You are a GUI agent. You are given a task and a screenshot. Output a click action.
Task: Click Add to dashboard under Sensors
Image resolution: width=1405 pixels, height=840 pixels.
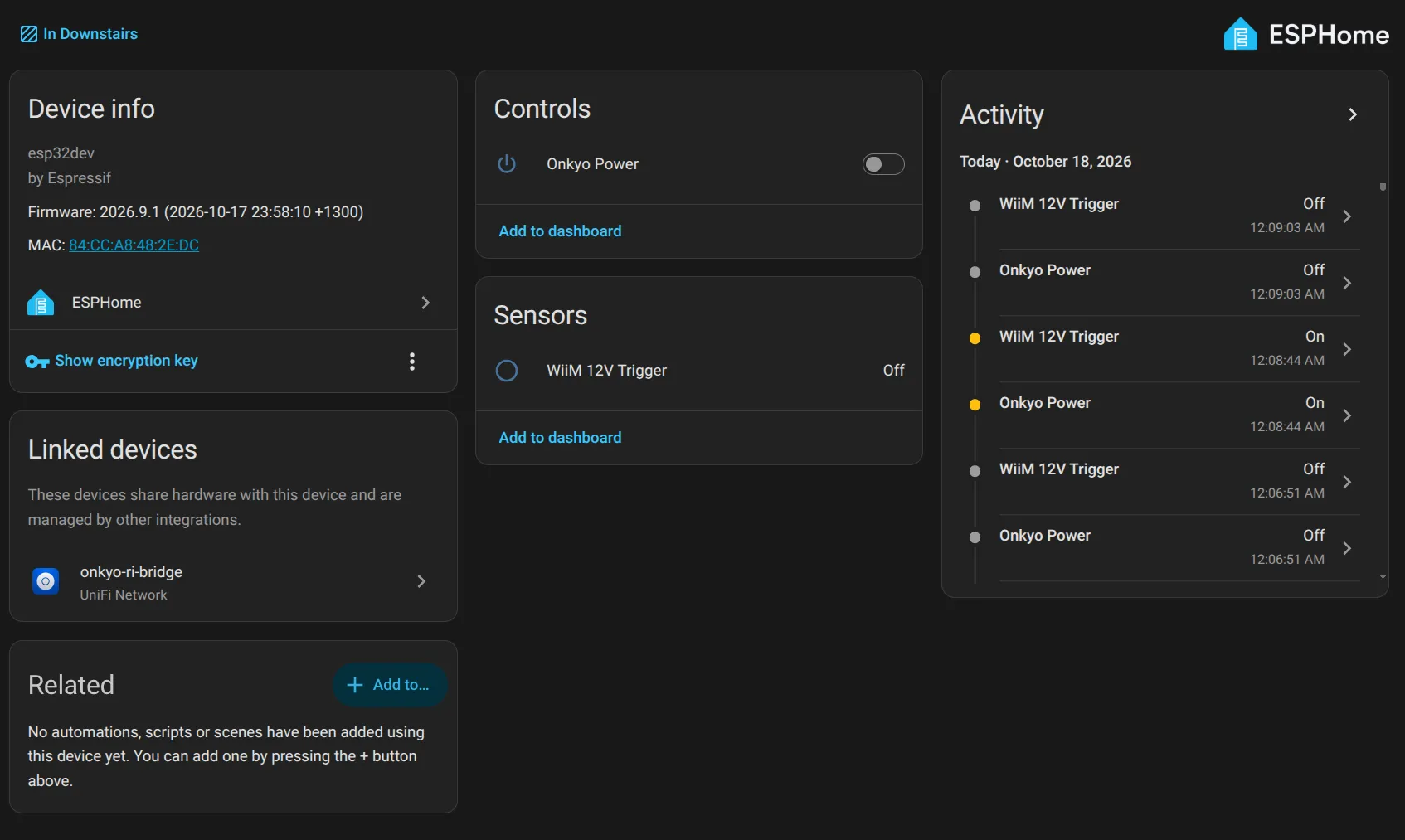560,438
